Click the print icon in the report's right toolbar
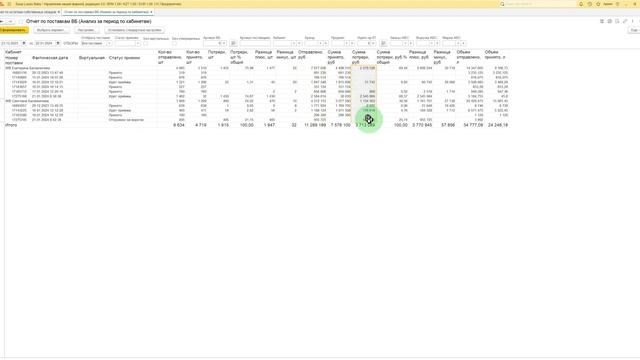 click(x=609, y=21)
